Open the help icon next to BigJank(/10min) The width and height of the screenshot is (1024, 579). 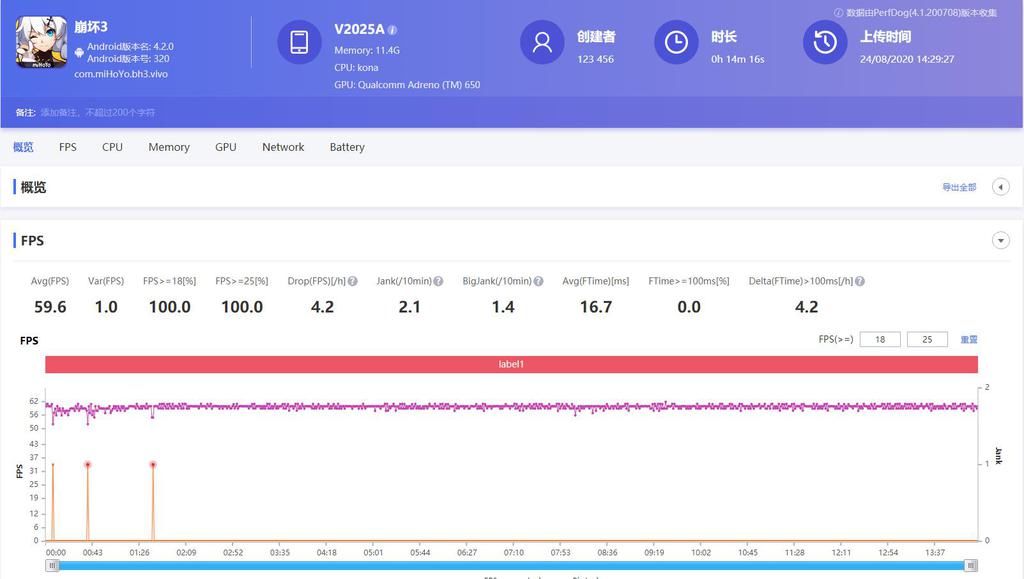[x=538, y=282]
